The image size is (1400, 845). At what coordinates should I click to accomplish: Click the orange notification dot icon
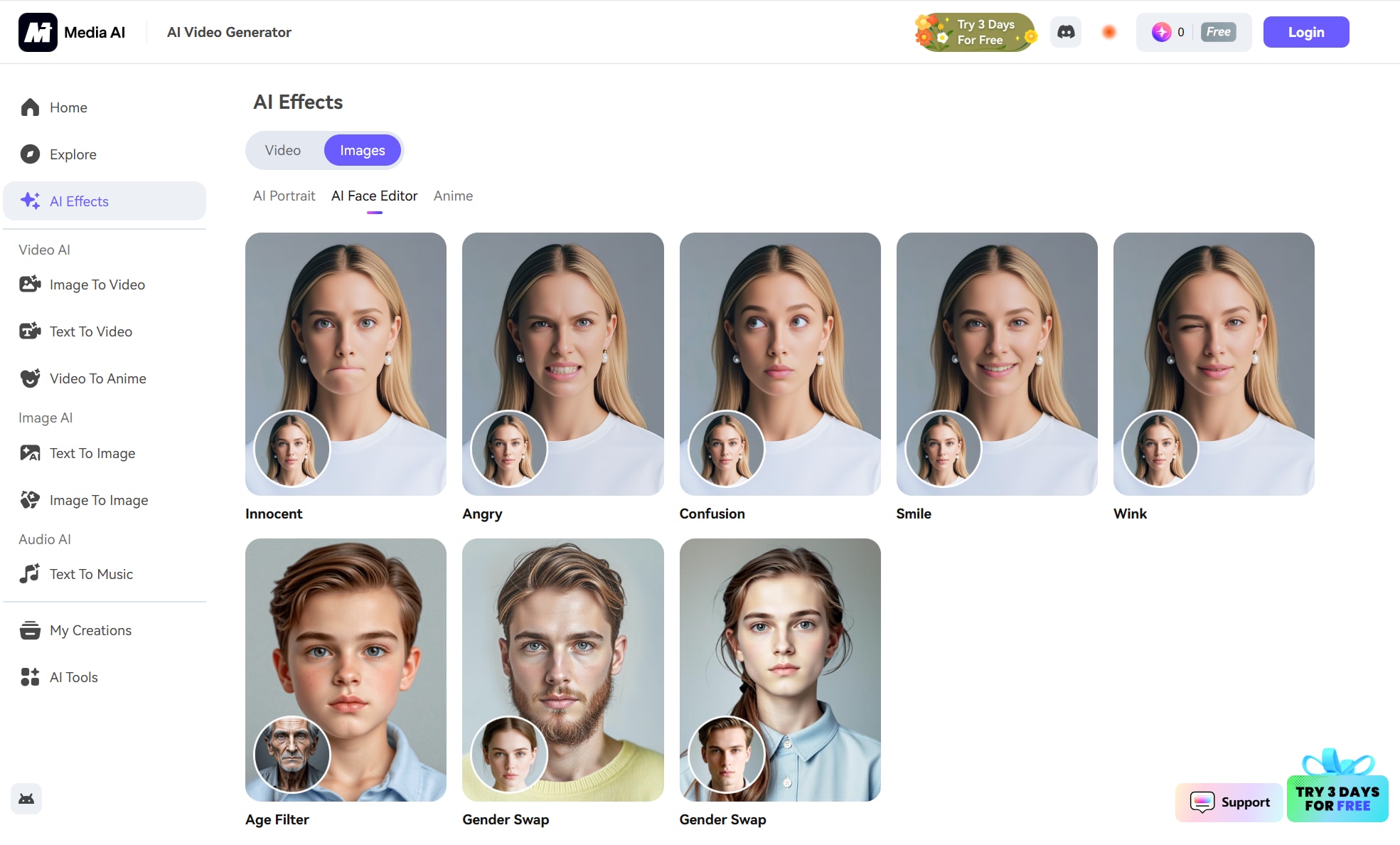coord(1108,32)
